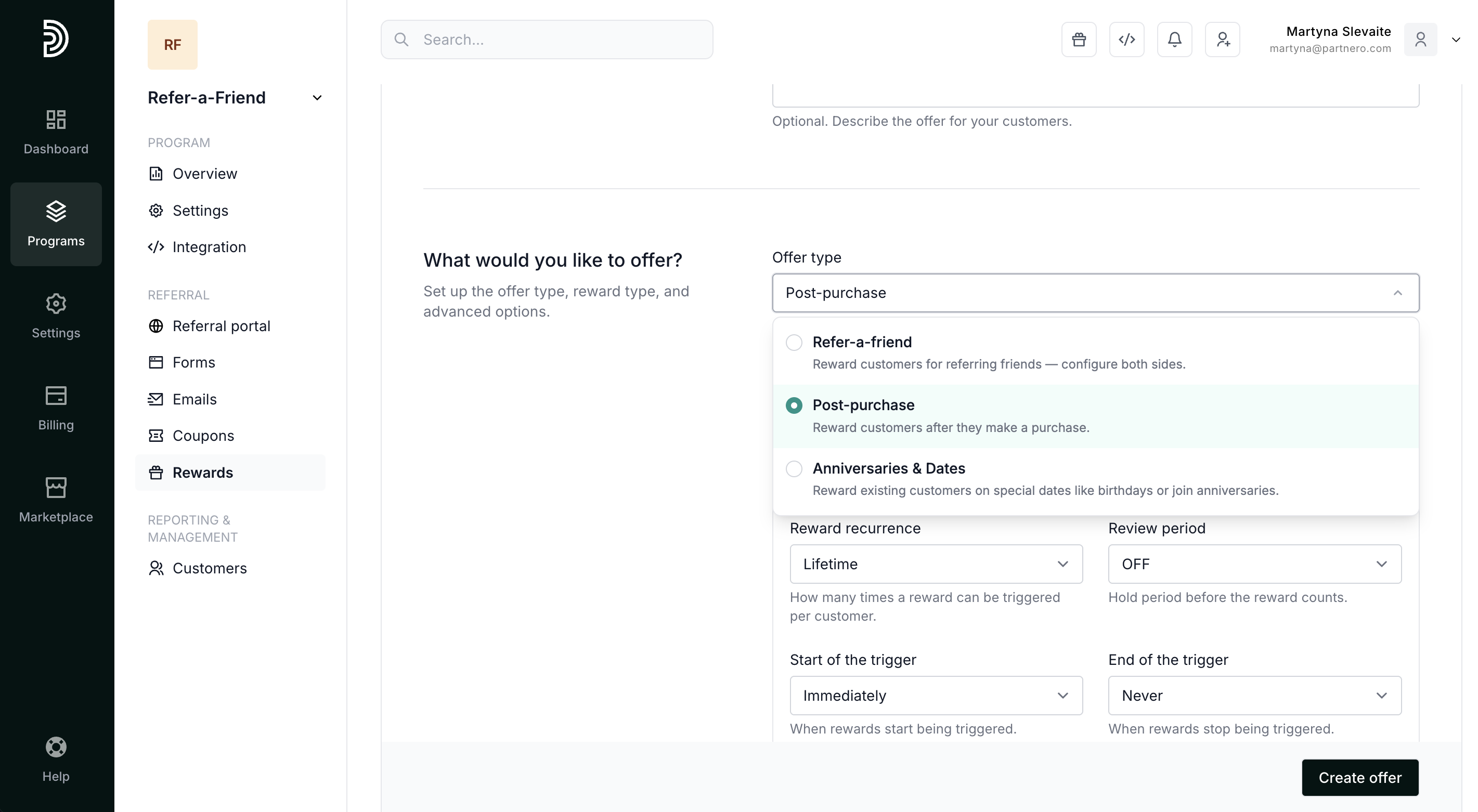1478x812 pixels.
Task: Open the notifications bell
Action: point(1174,40)
